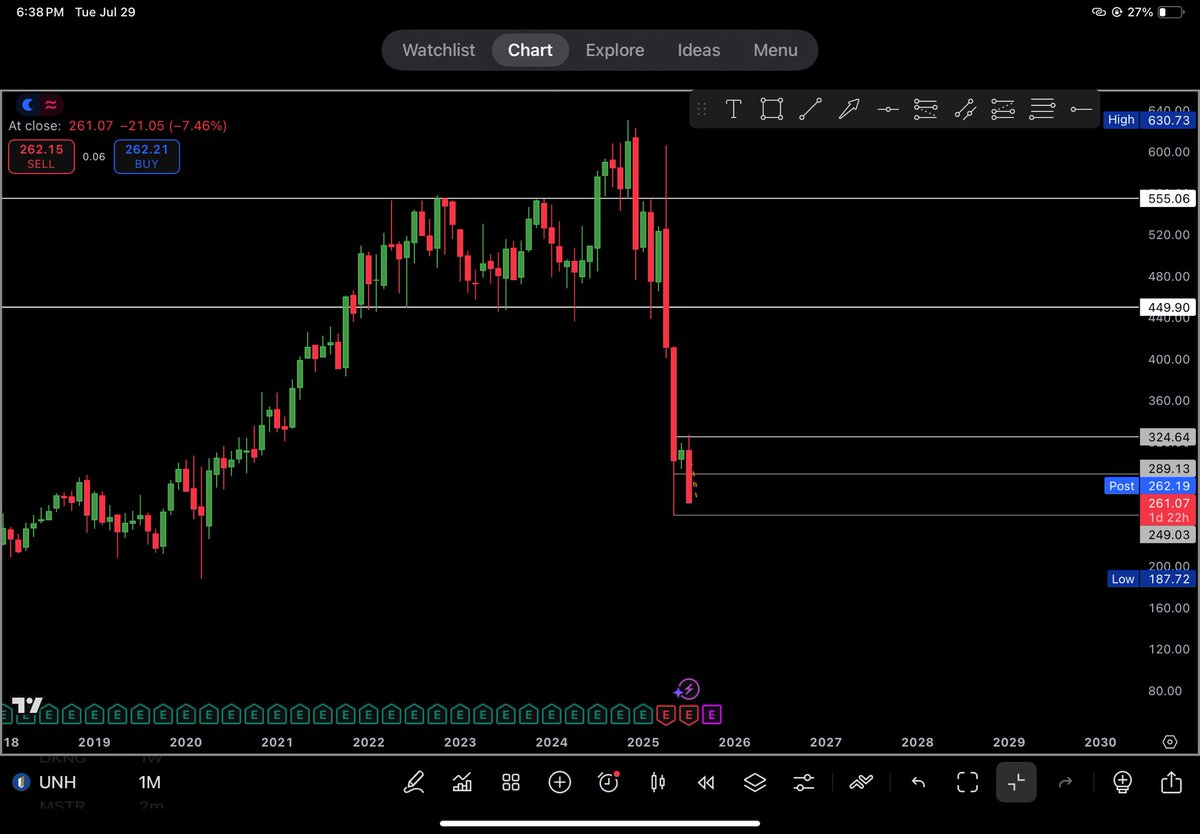Select the Fib retracement tool

926,110
